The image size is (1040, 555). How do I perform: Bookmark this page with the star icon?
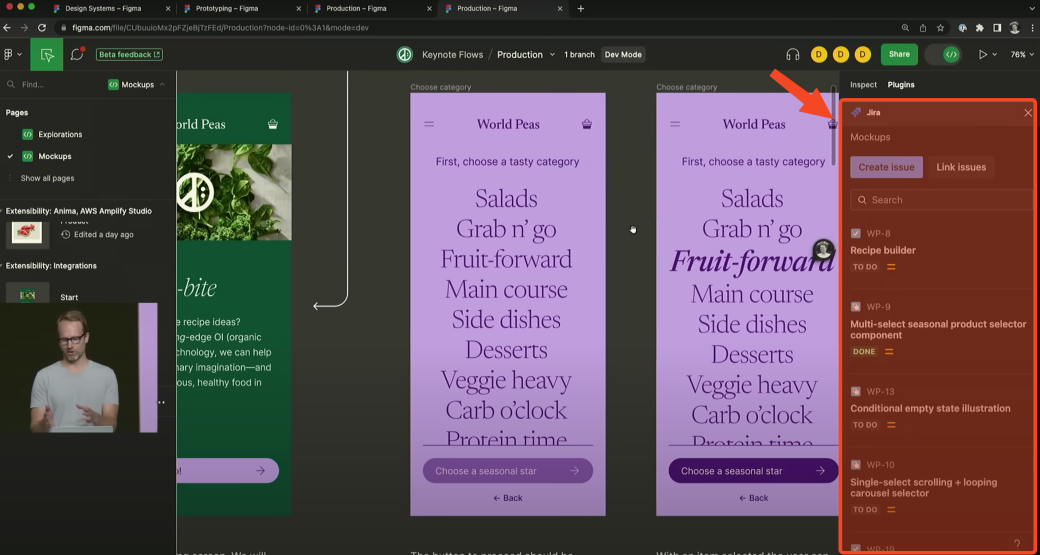pyautogui.click(x=941, y=28)
